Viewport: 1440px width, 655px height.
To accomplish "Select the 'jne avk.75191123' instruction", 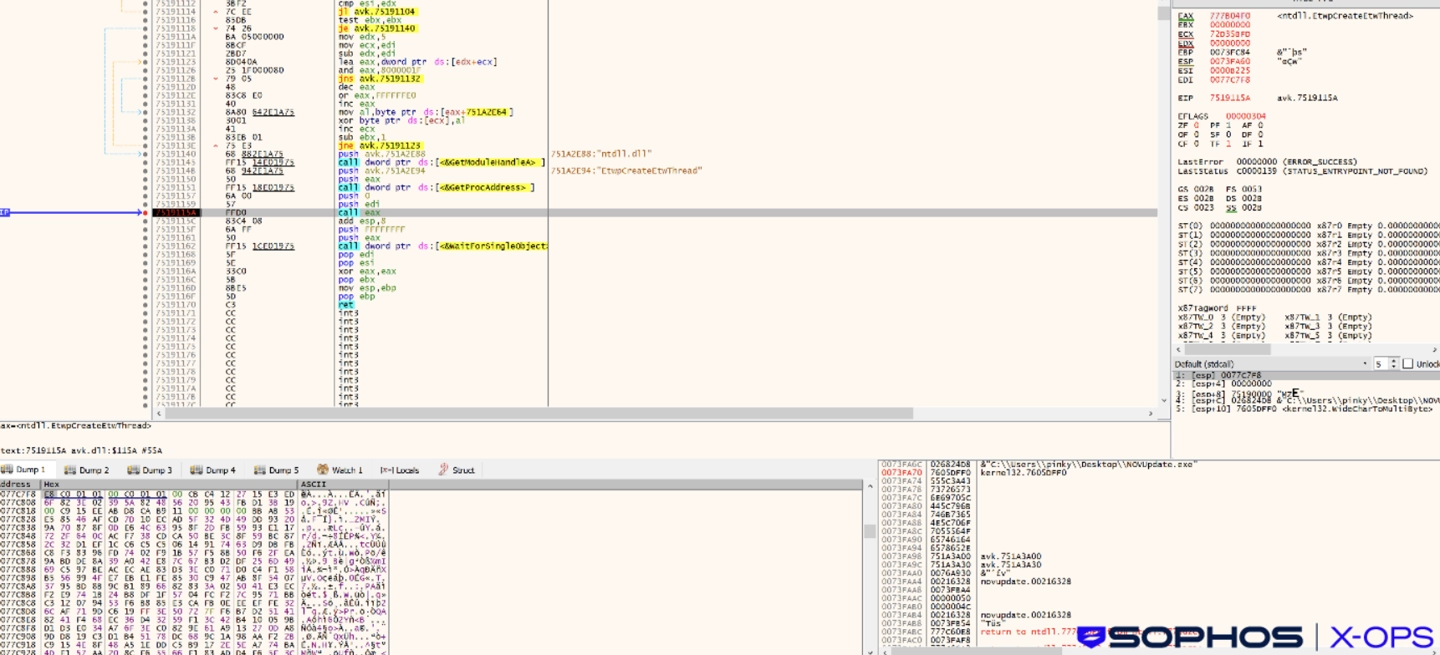I will click(379, 145).
